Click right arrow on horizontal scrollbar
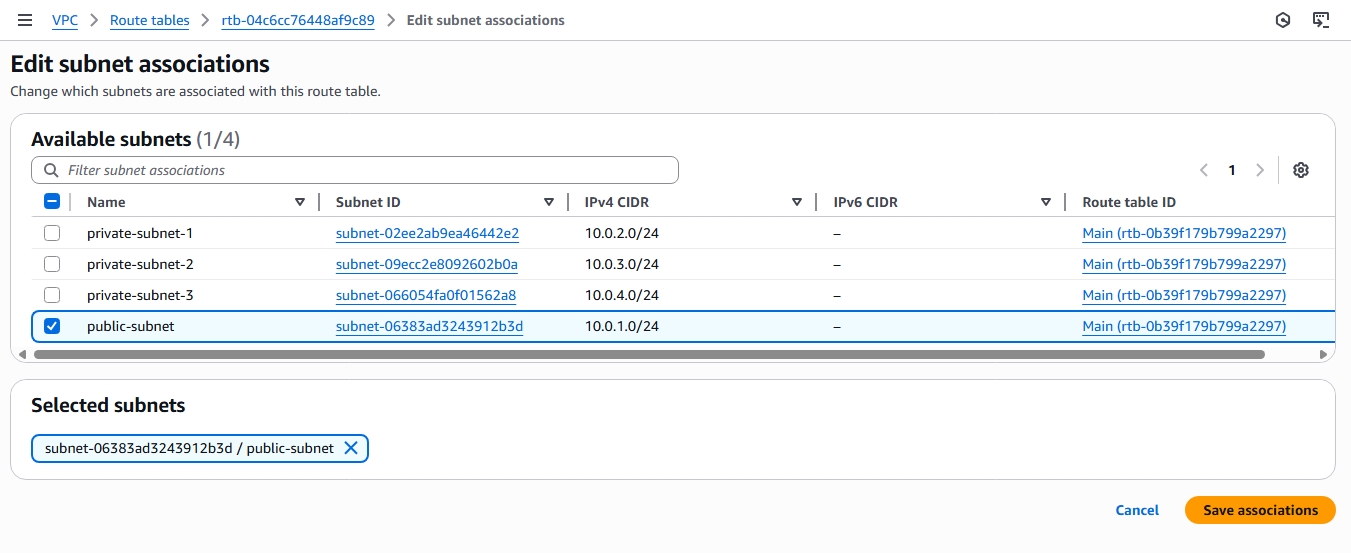 pyautogui.click(x=1324, y=354)
